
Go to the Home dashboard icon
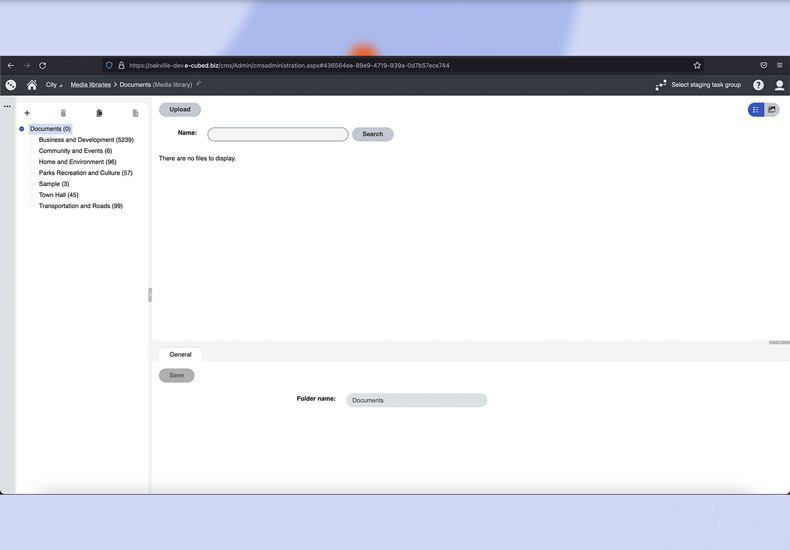(32, 85)
